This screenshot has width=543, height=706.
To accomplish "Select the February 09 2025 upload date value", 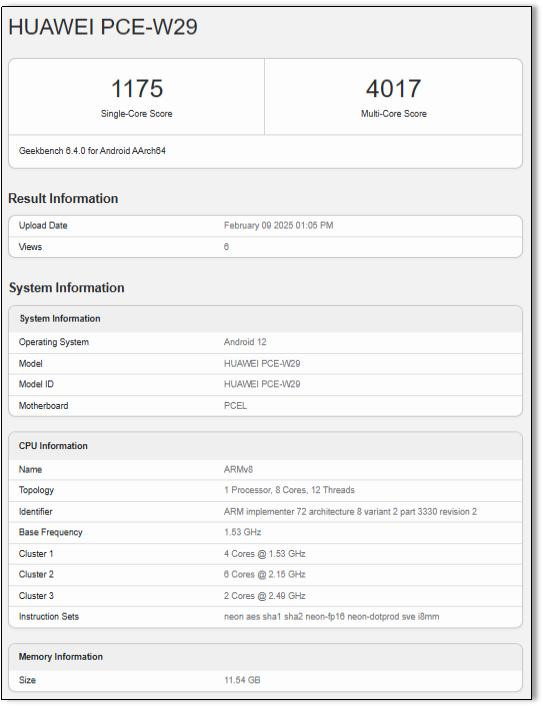I will coord(279,226).
